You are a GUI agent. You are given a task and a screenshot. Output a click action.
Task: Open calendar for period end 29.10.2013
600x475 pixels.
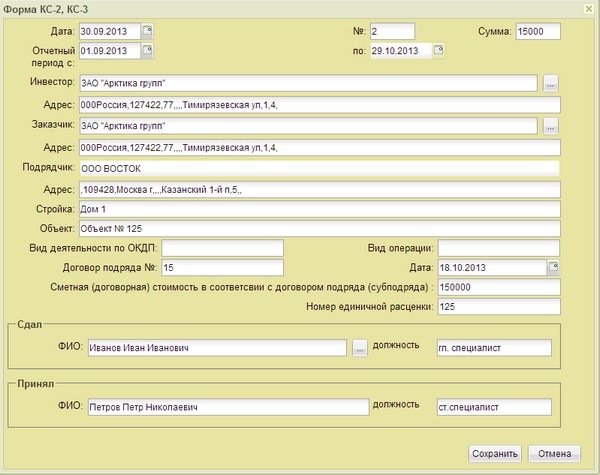pyautogui.click(x=439, y=50)
